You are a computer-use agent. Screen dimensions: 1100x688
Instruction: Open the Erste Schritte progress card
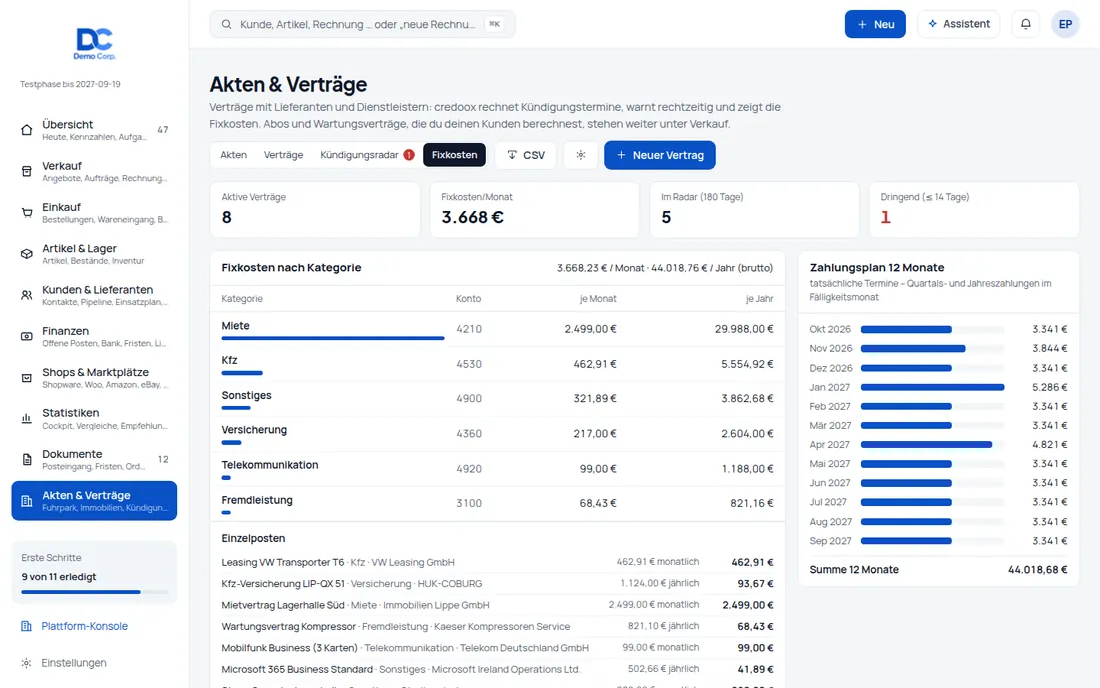tap(94, 572)
